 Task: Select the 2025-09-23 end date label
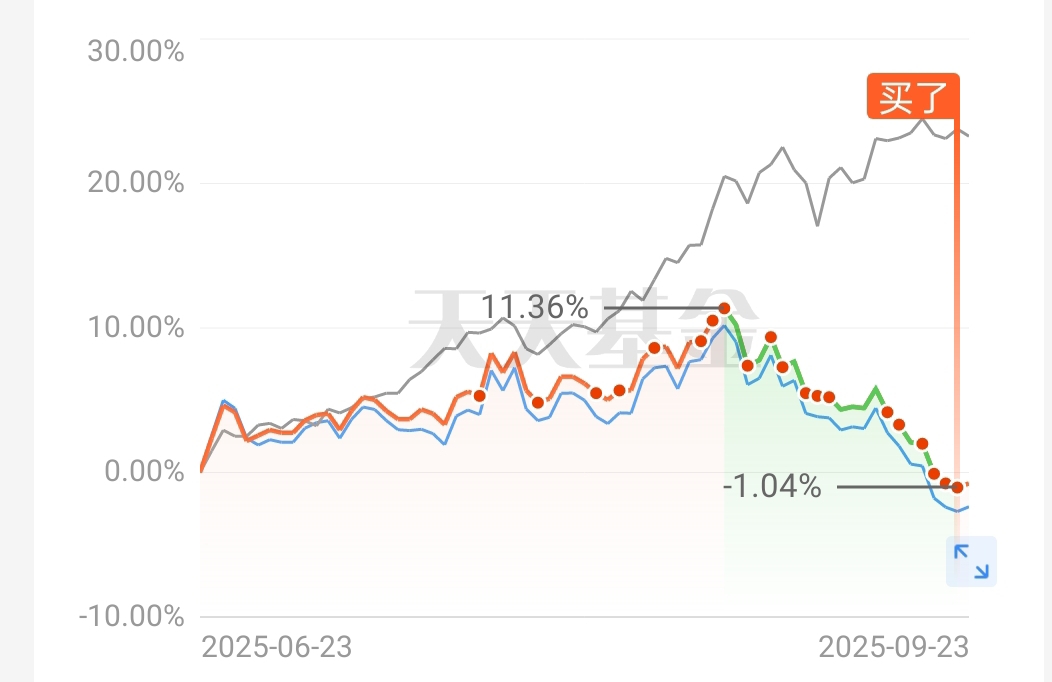click(893, 647)
